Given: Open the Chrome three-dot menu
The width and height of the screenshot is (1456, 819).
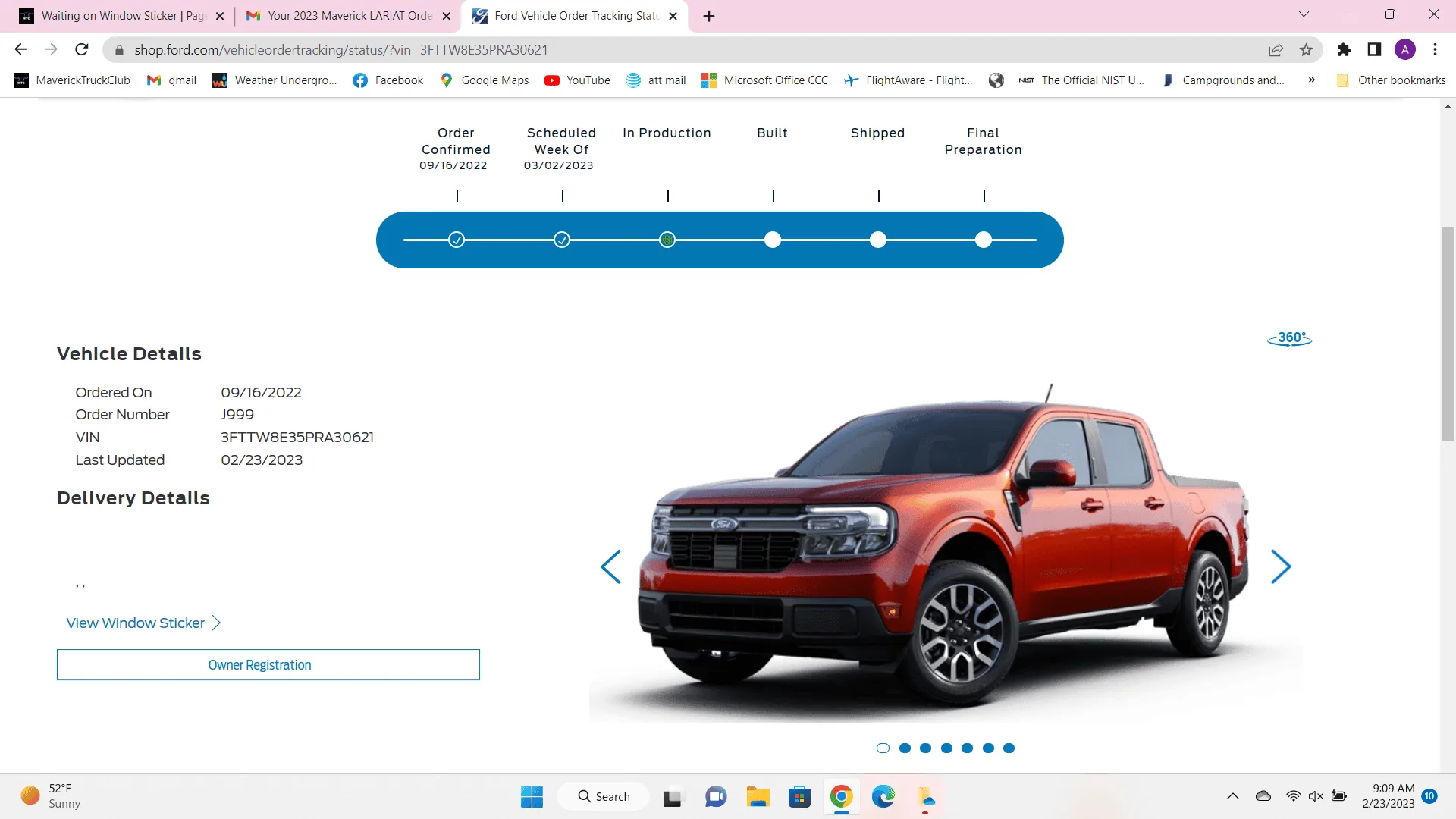Looking at the screenshot, I should [x=1435, y=50].
